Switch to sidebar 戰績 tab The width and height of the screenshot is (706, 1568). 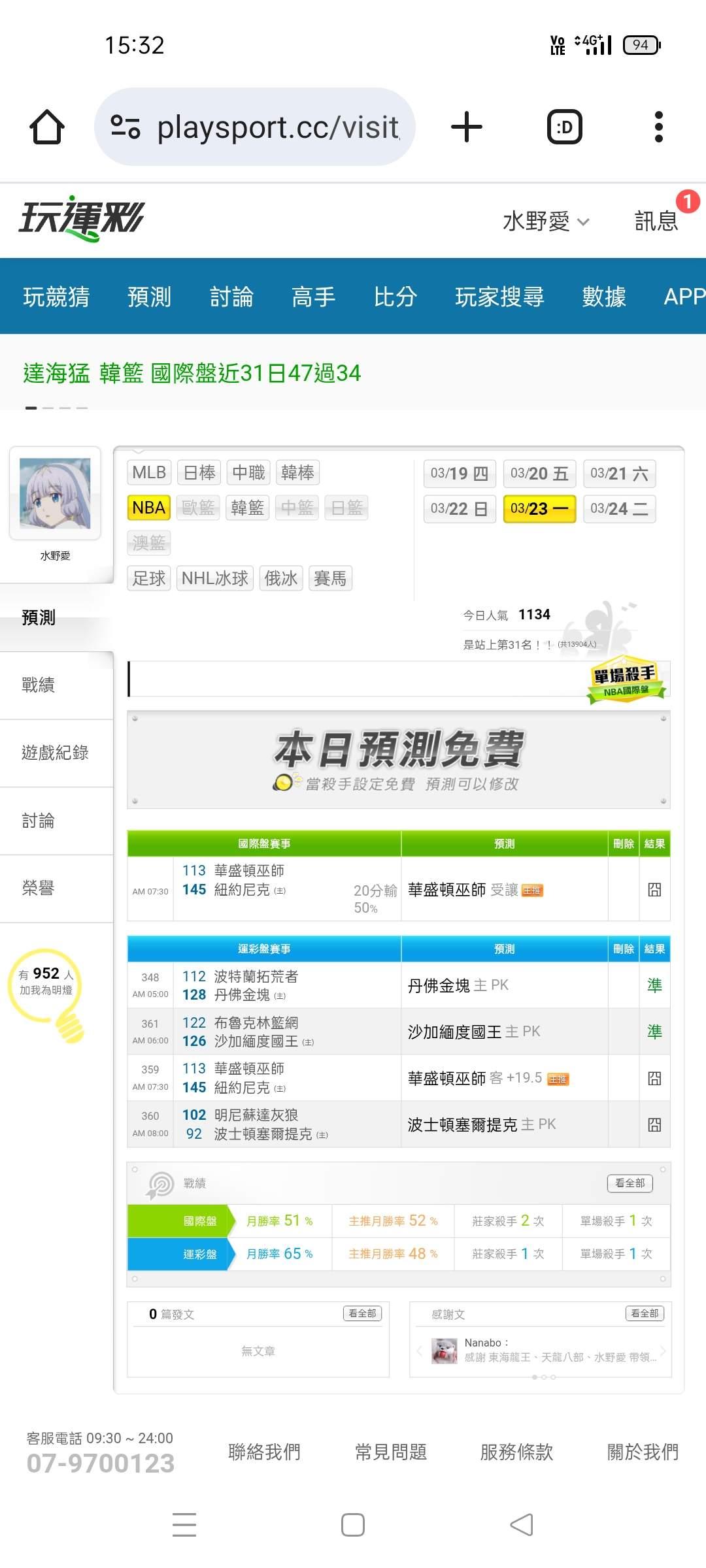[x=56, y=685]
